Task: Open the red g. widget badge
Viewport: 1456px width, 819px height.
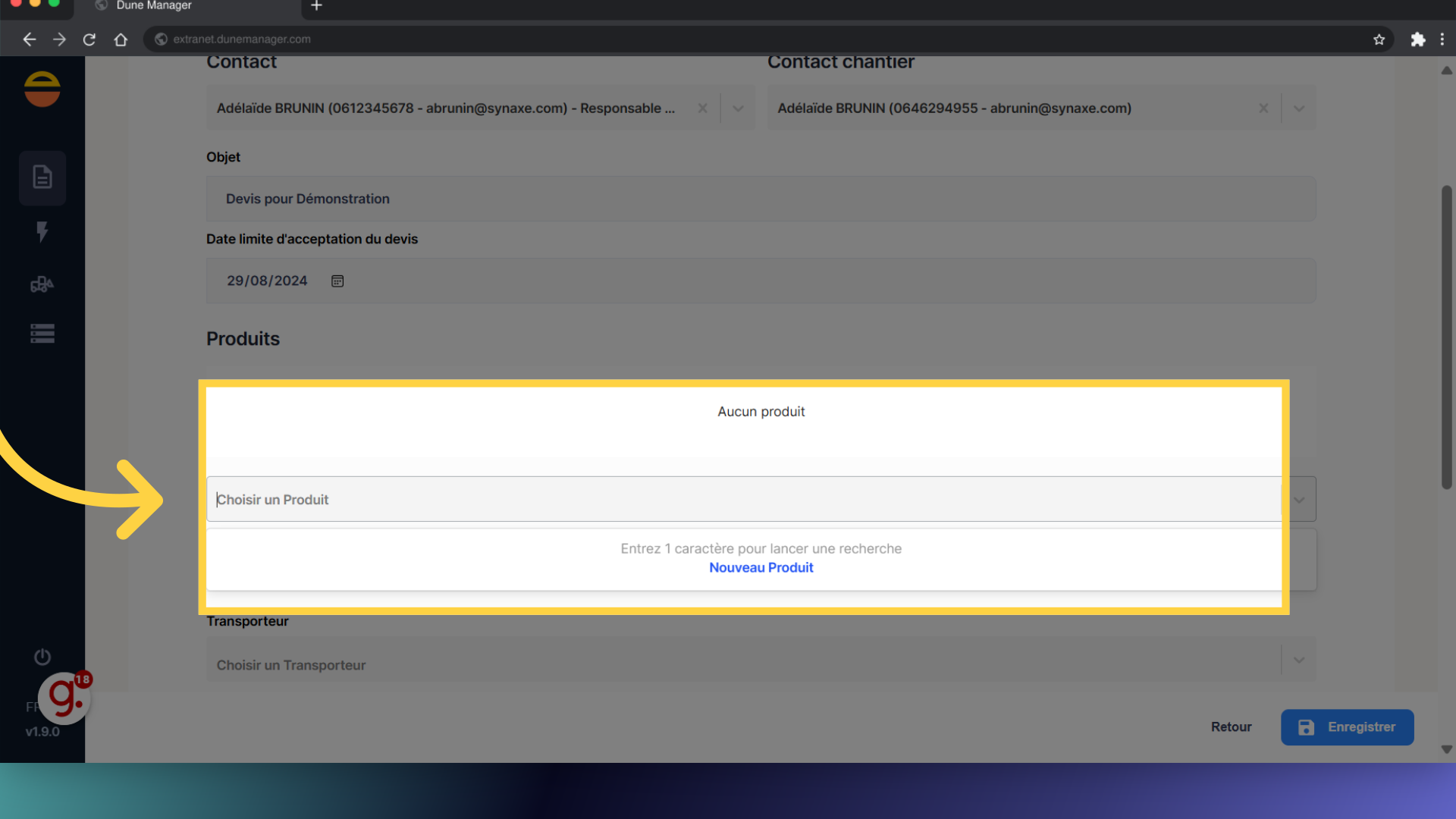Action: pos(65,698)
